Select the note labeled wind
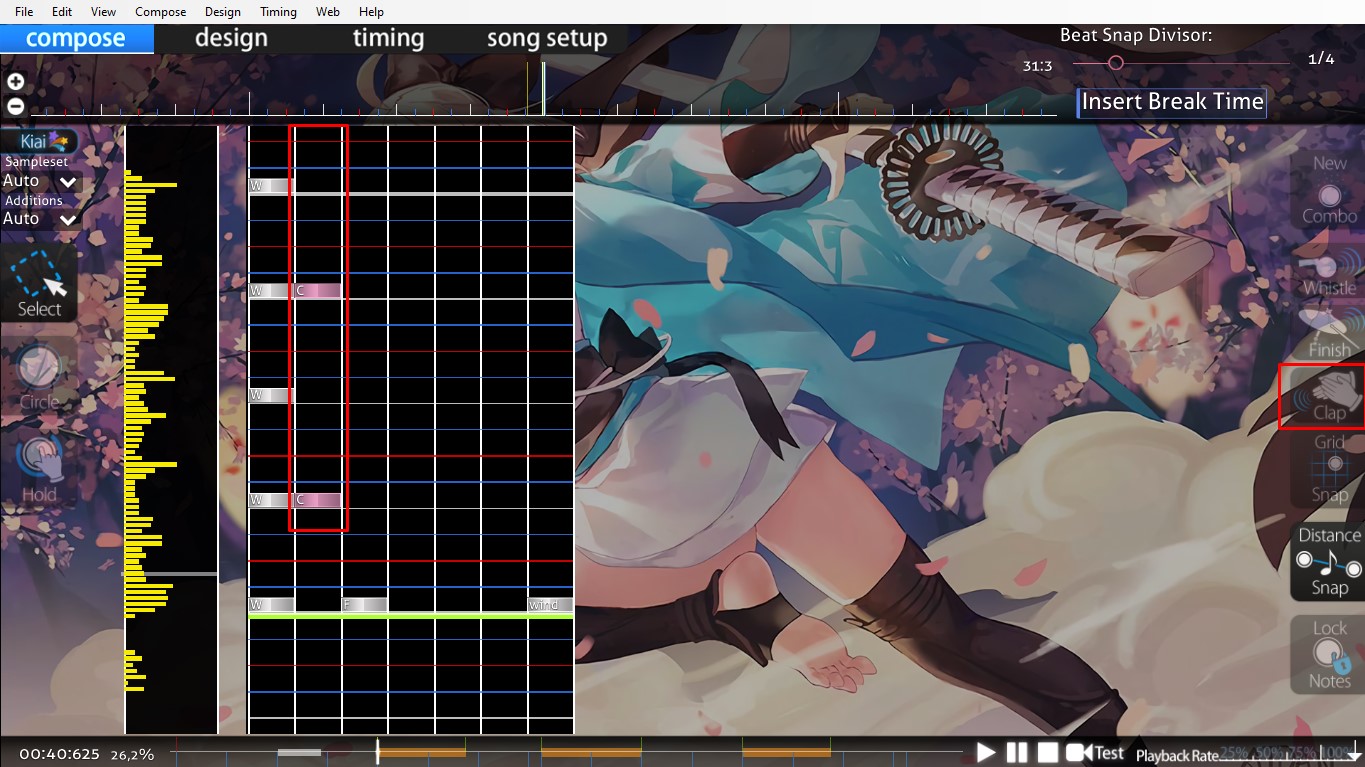1365x767 pixels. [x=550, y=605]
